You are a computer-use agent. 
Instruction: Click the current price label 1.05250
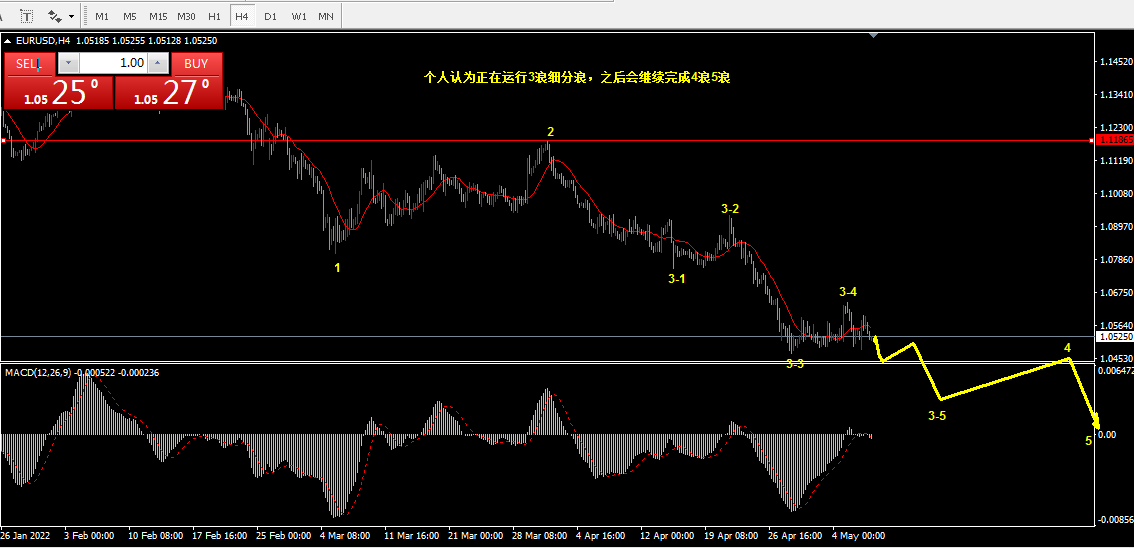pyautogui.click(x=1115, y=336)
